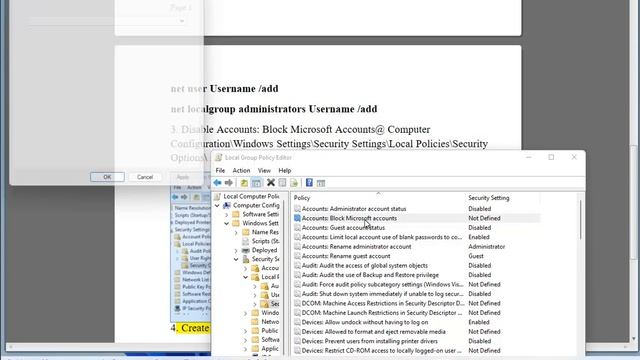The width and height of the screenshot is (640, 360).
Task: Open the File menu in Policy Editor
Action: pyautogui.click(x=220, y=171)
